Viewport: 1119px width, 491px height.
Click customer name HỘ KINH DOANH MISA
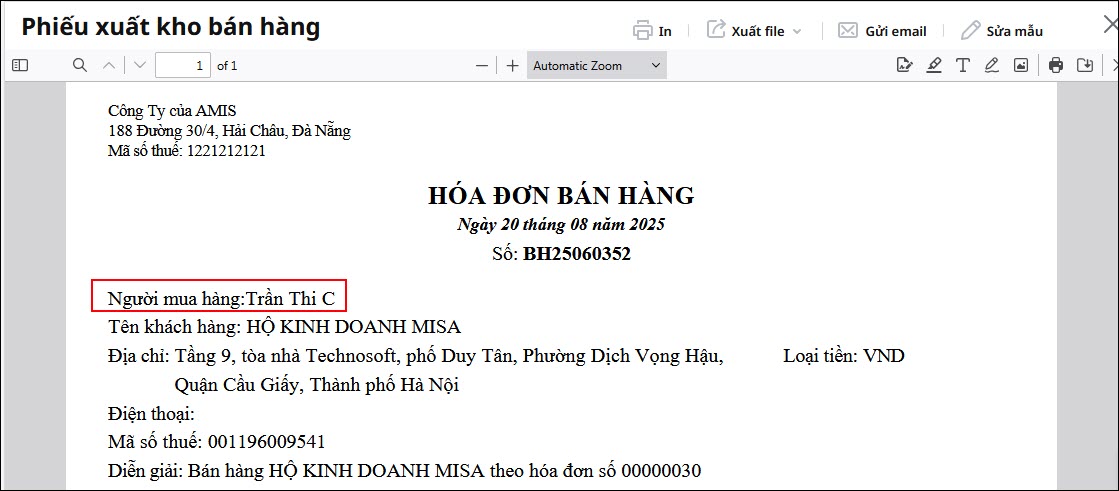pos(353,328)
